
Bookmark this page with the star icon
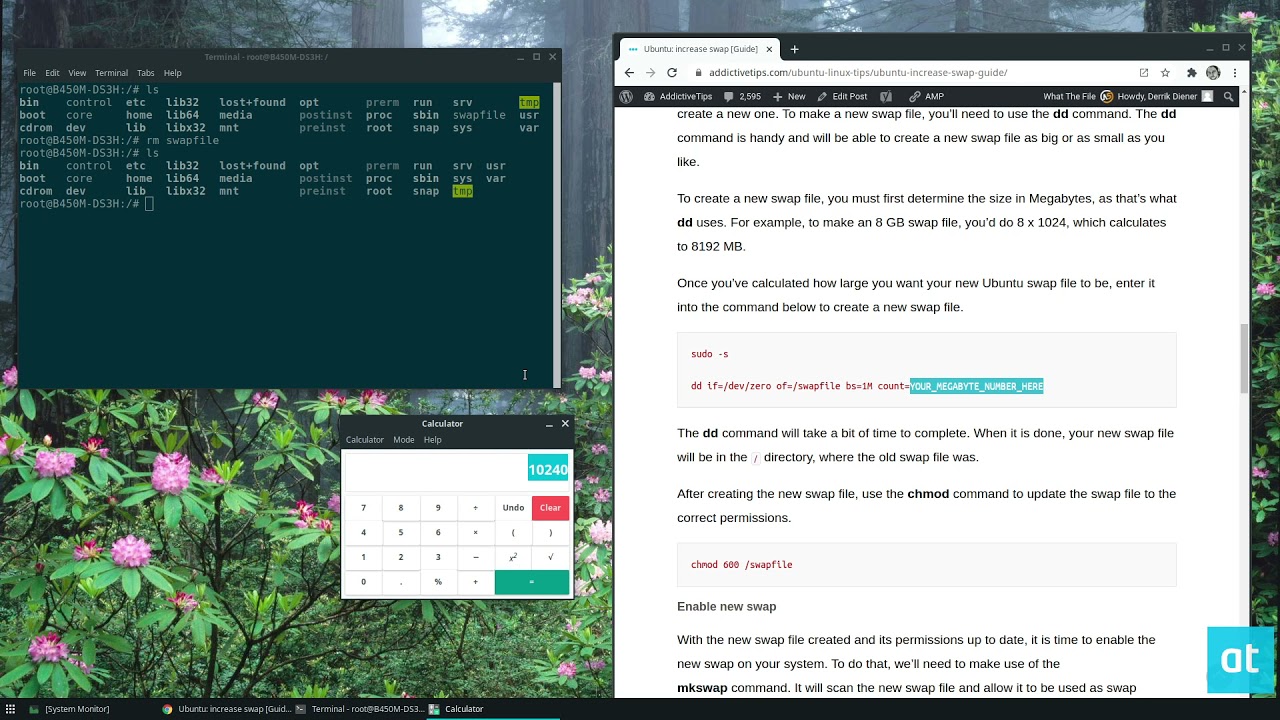[x=1165, y=72]
